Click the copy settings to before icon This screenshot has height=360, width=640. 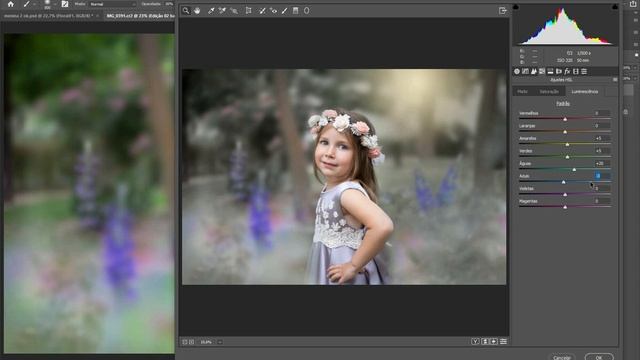pos(494,341)
